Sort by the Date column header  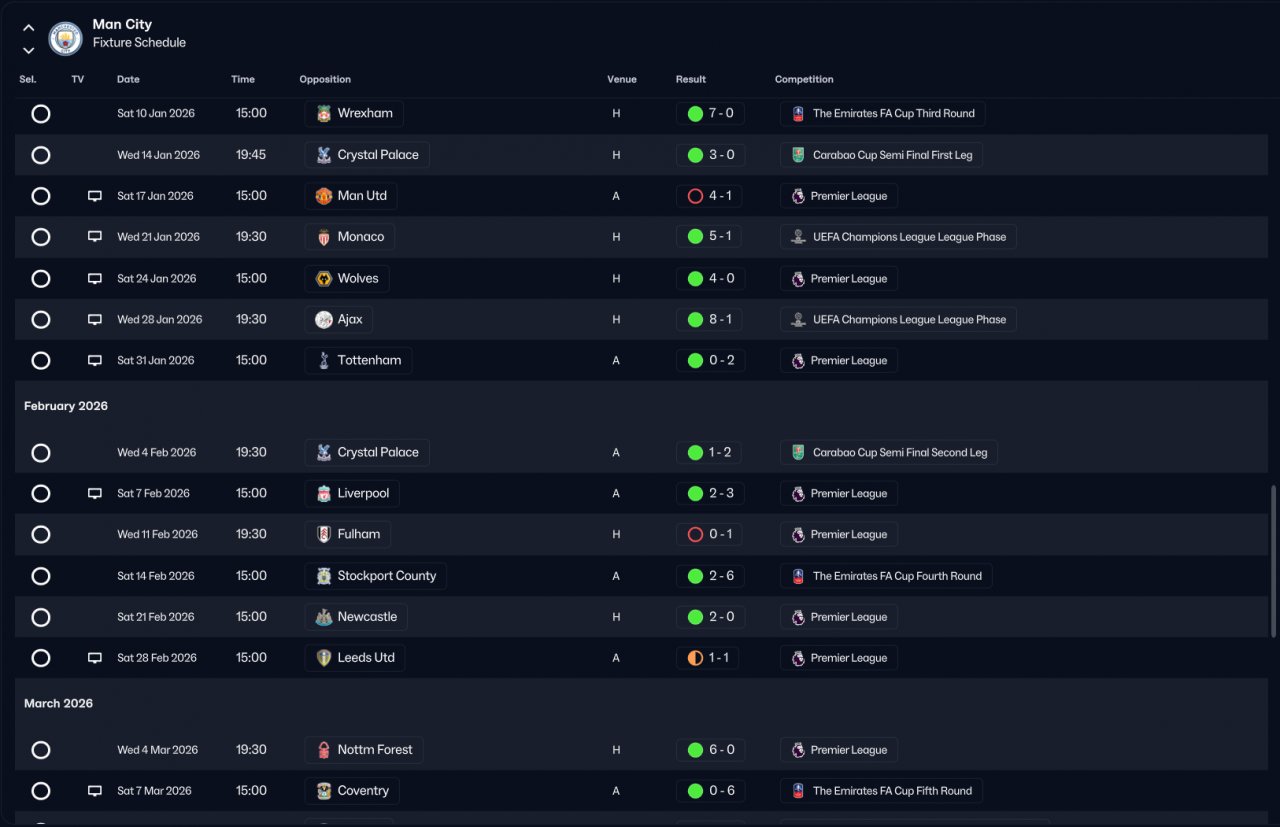point(128,79)
